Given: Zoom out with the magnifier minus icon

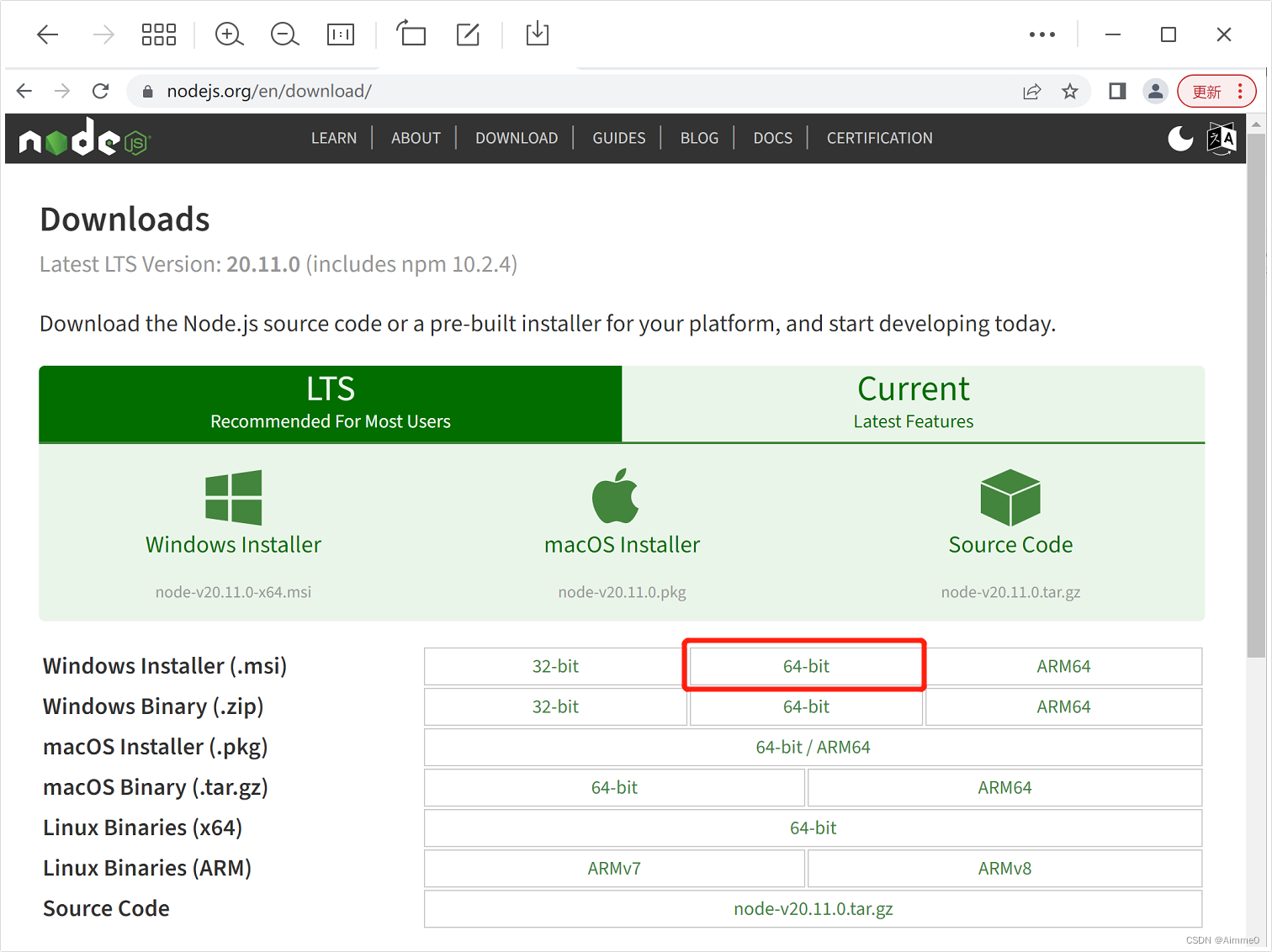Looking at the screenshot, I should pos(284,34).
